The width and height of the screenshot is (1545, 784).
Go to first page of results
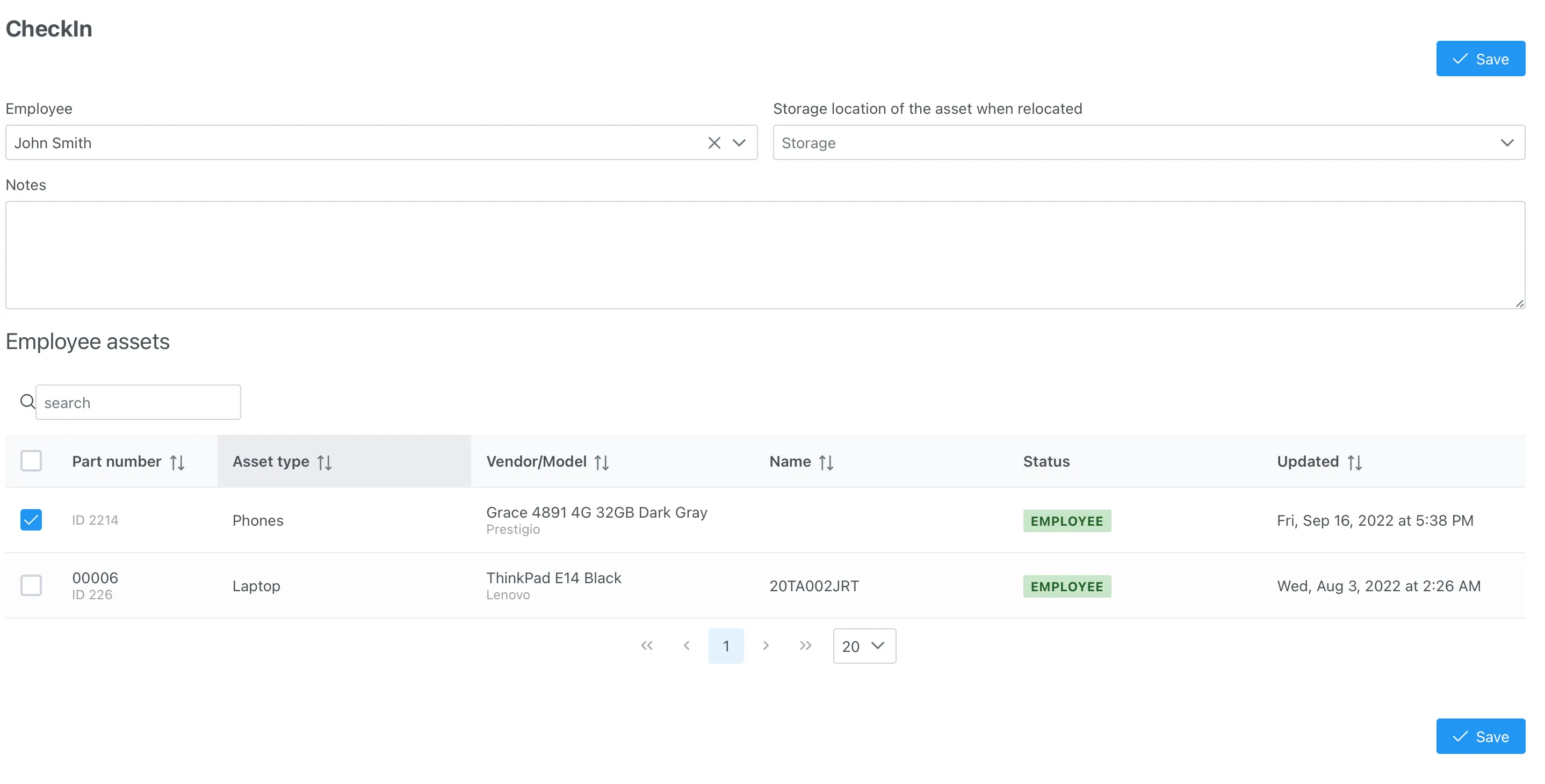click(x=647, y=645)
